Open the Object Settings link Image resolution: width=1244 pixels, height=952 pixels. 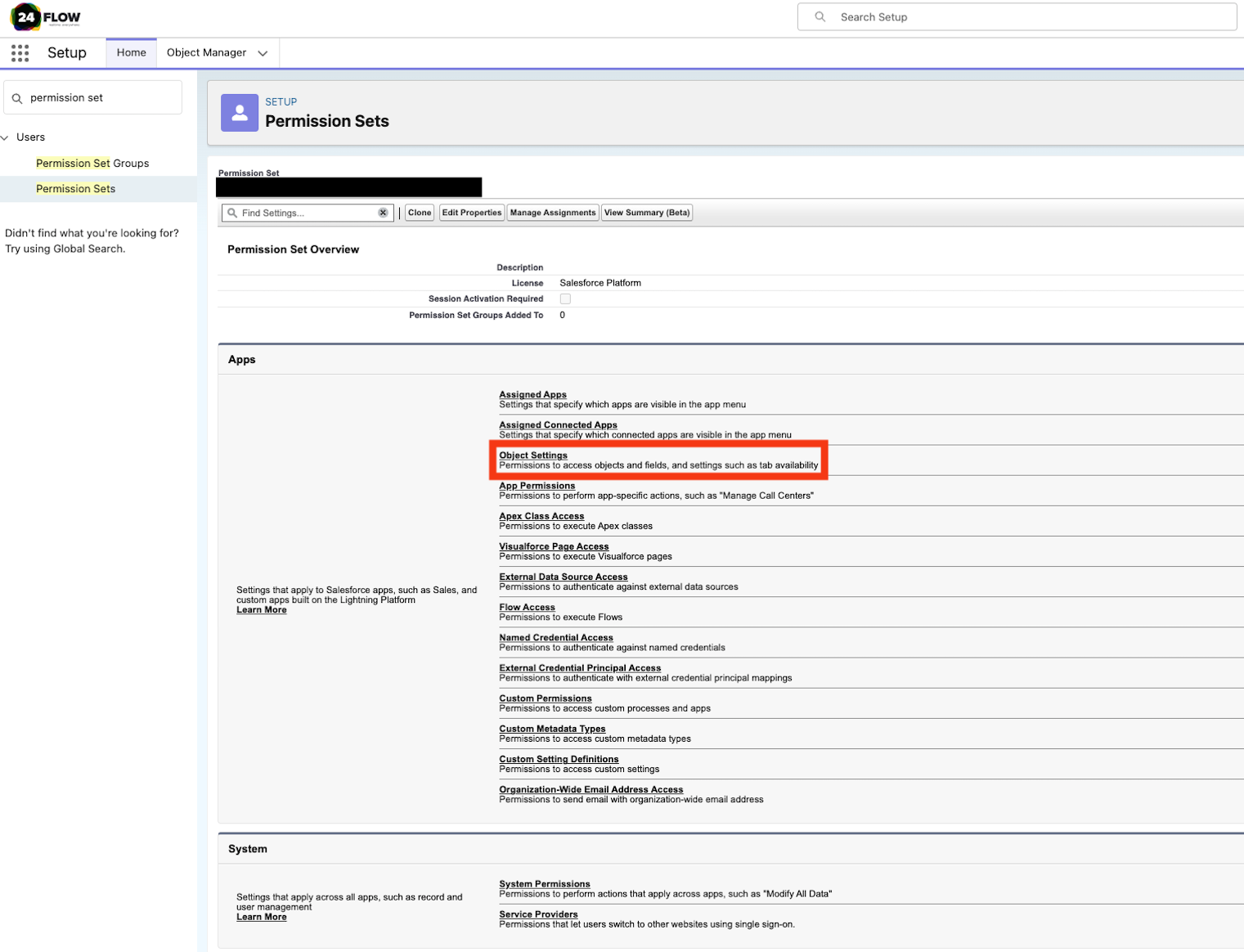[533, 456]
